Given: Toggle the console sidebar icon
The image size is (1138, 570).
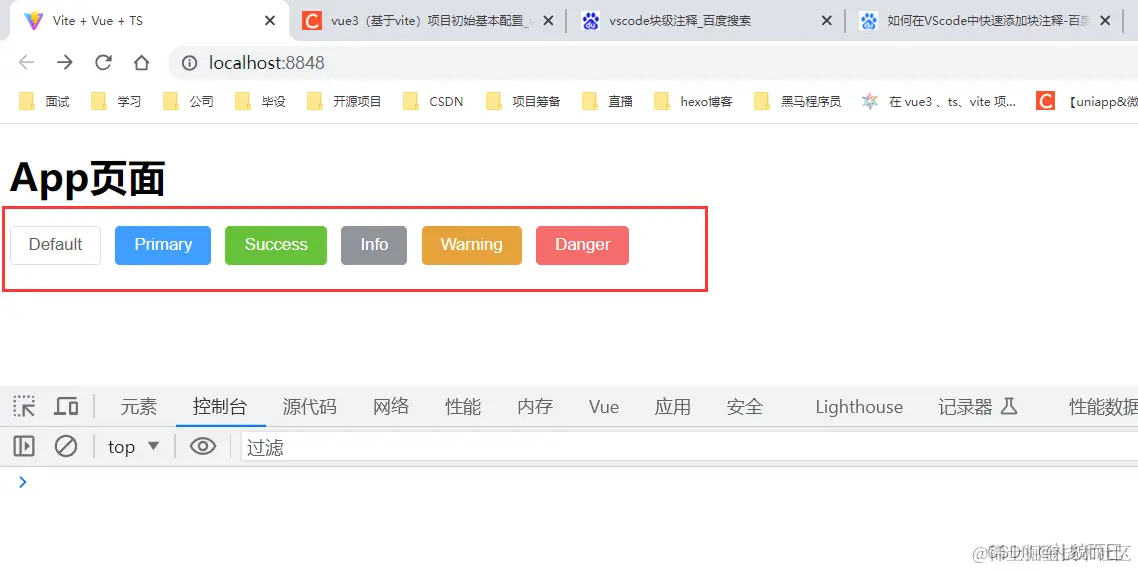Looking at the screenshot, I should click(24, 446).
